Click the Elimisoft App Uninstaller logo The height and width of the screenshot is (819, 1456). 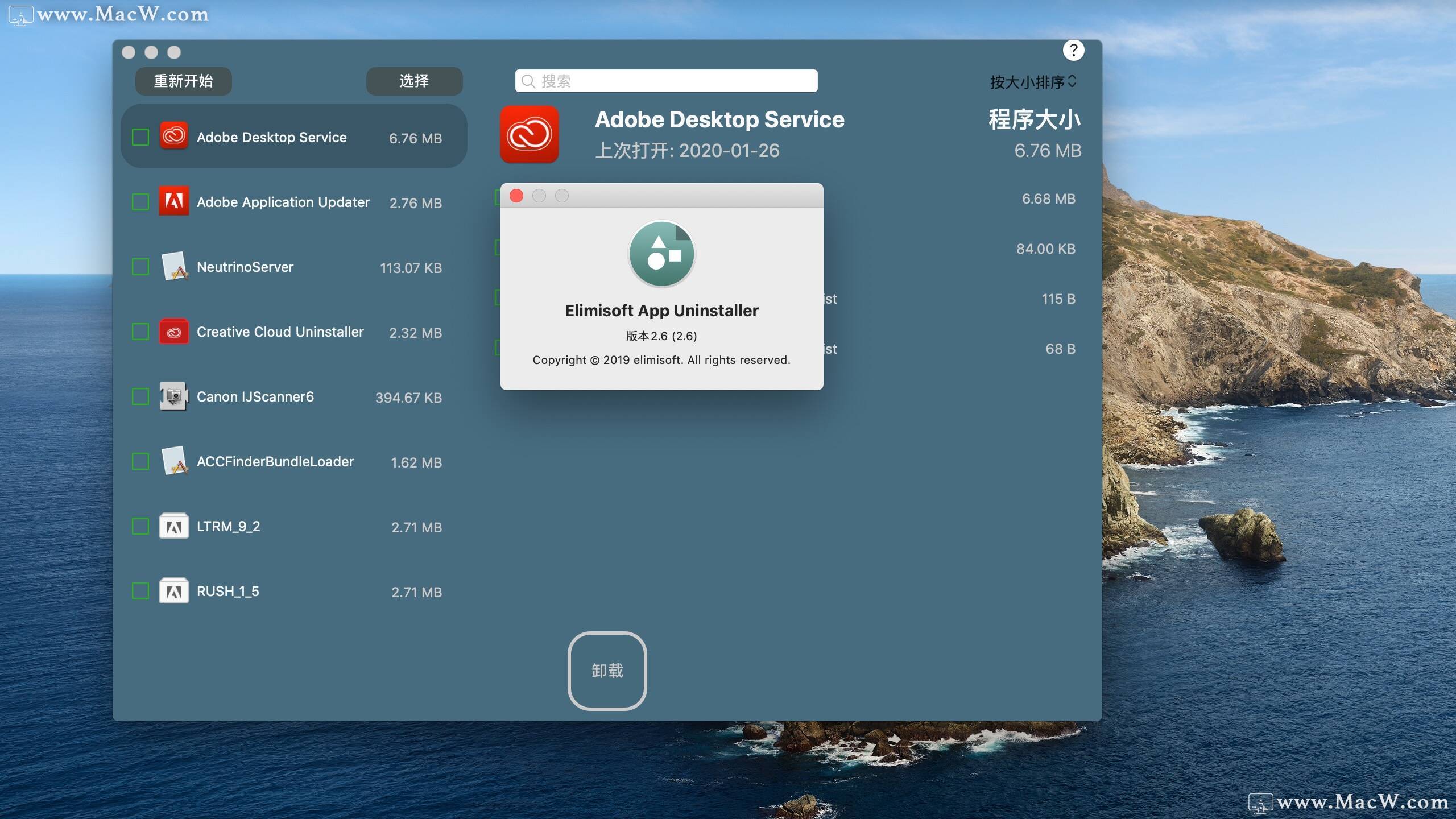click(661, 254)
